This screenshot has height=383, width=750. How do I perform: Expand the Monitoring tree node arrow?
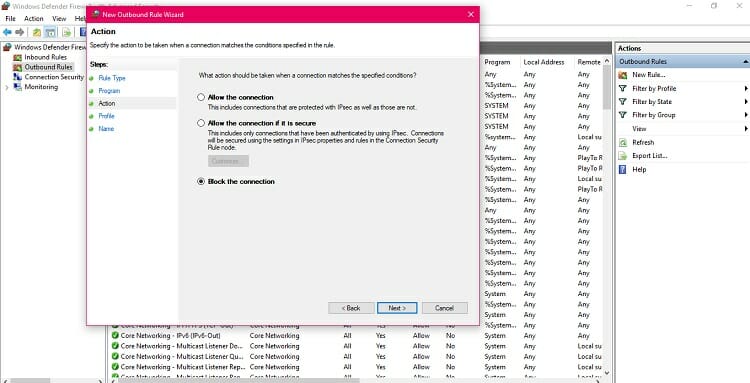pyautogui.click(x=7, y=88)
